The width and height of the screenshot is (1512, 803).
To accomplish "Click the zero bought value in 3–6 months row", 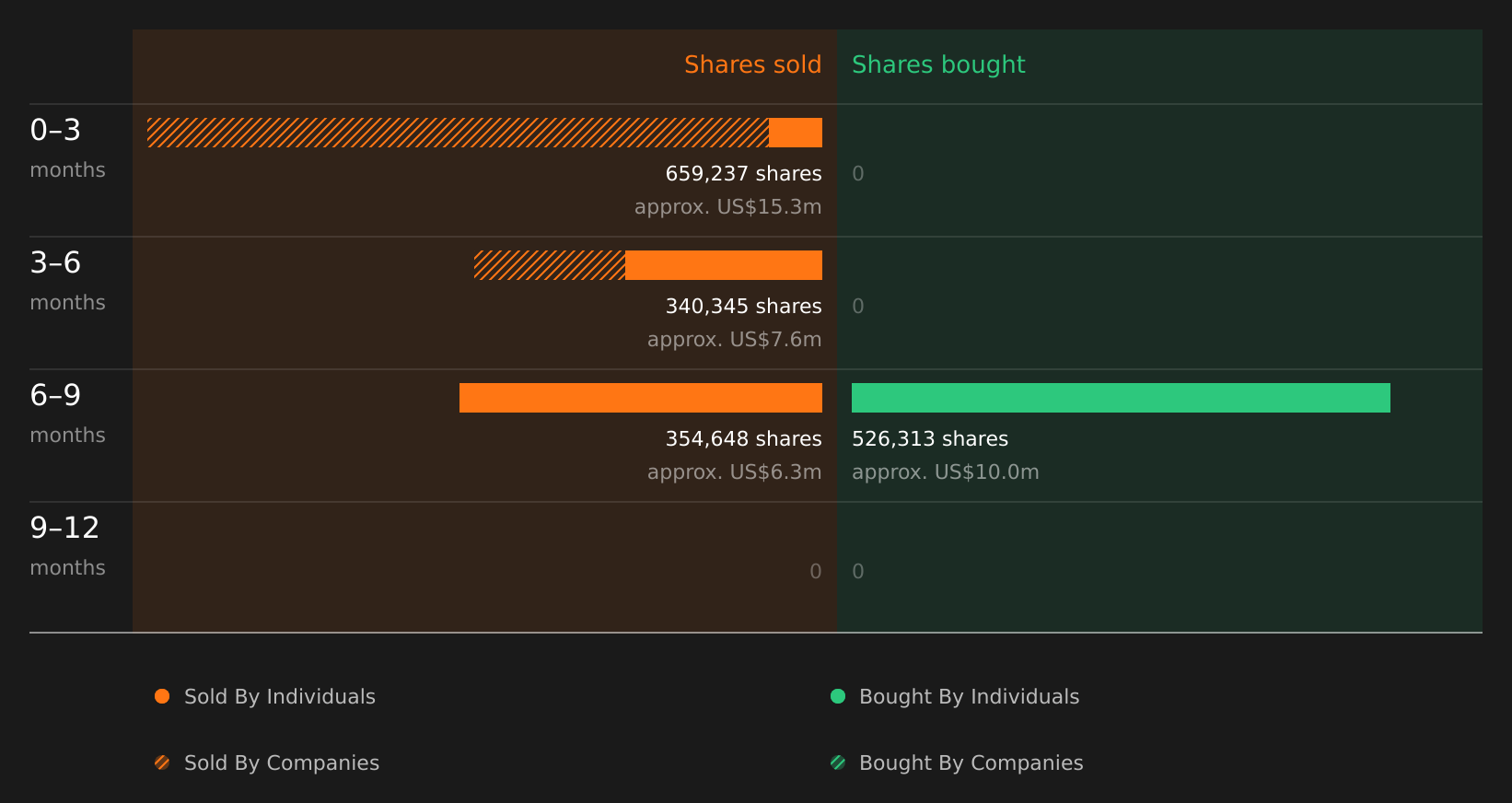I will tap(858, 306).
